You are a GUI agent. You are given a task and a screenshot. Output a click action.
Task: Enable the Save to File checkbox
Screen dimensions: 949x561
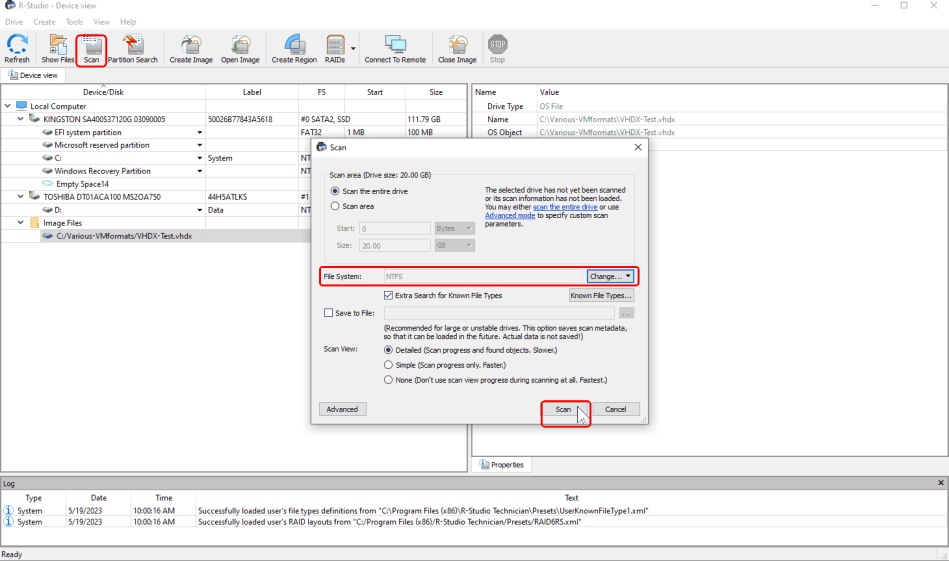click(x=329, y=313)
